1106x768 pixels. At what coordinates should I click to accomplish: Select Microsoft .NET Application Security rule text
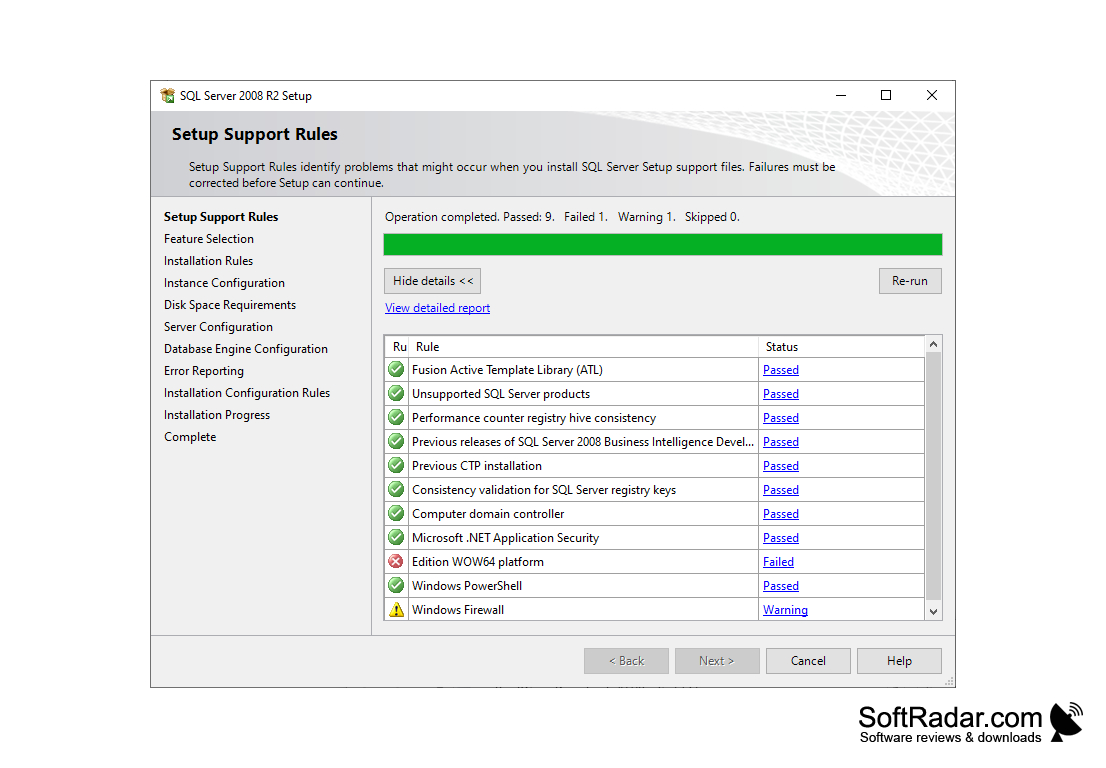pos(505,538)
